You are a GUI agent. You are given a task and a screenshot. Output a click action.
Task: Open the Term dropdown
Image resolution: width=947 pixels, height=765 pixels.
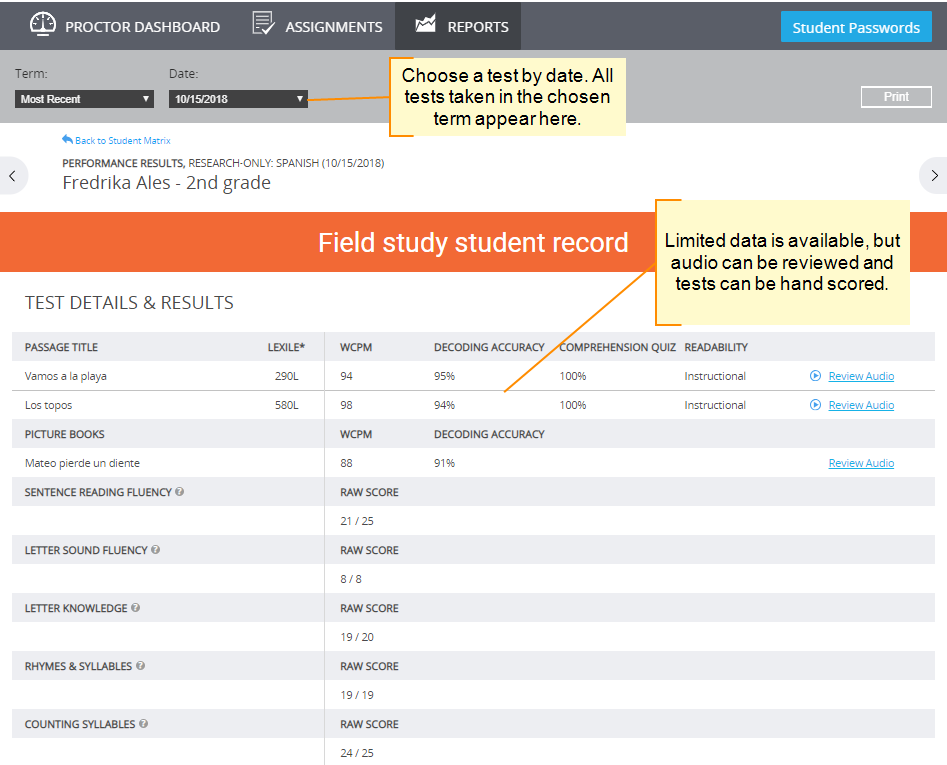click(x=84, y=99)
